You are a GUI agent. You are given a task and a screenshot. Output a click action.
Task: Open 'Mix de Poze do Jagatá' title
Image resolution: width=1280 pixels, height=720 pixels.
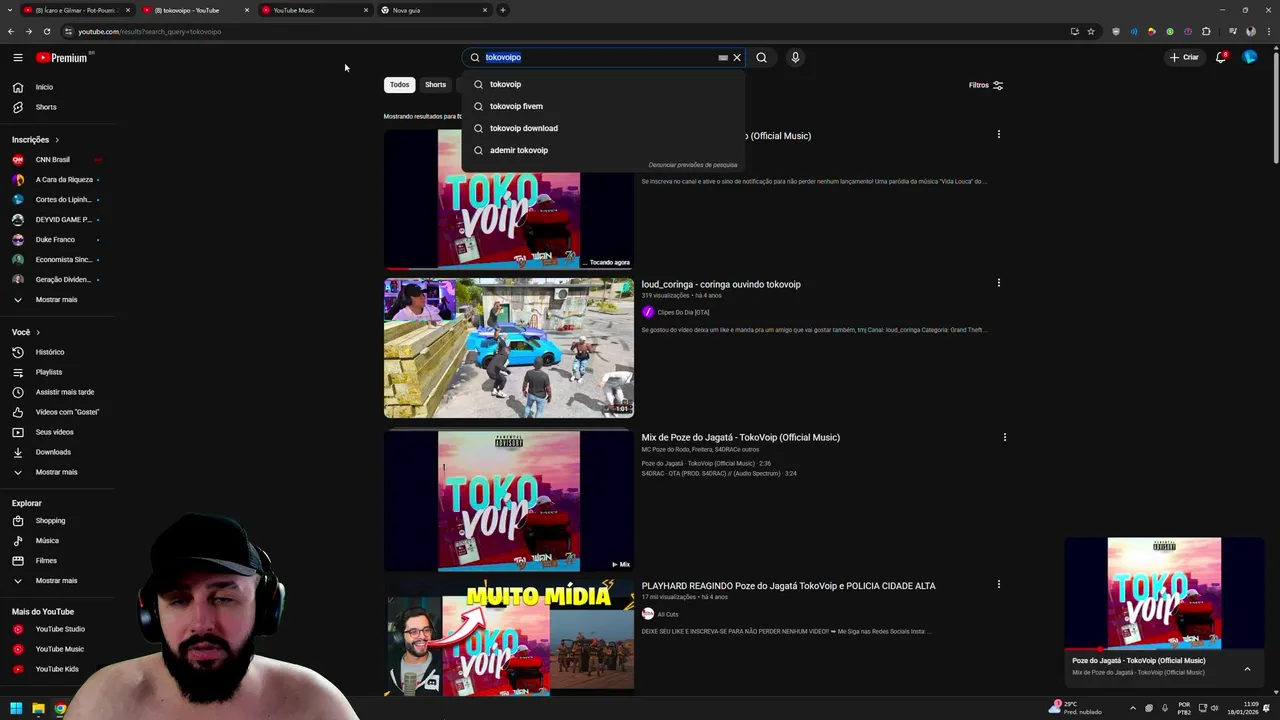[x=740, y=437]
